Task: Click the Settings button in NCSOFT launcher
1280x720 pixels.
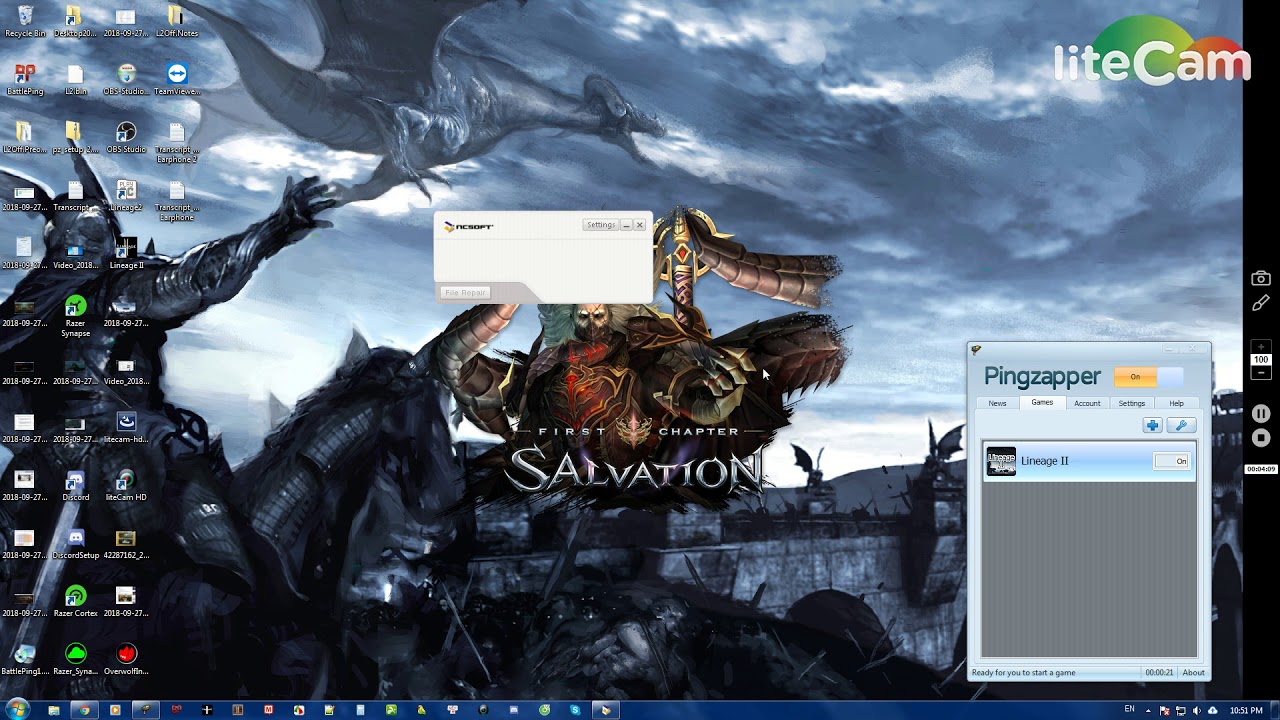Action: click(x=601, y=225)
